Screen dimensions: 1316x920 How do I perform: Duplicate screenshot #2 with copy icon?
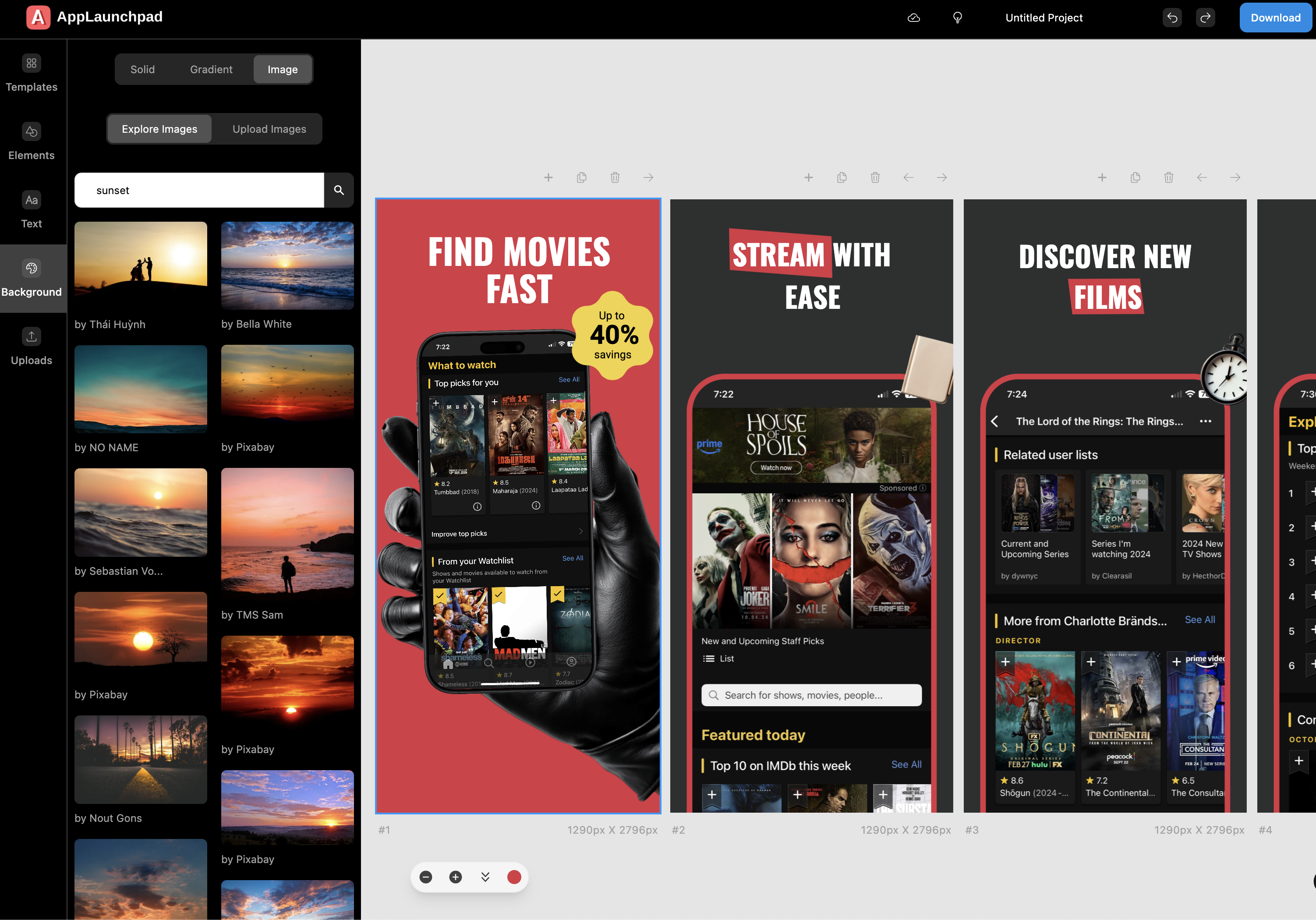pyautogui.click(x=842, y=178)
